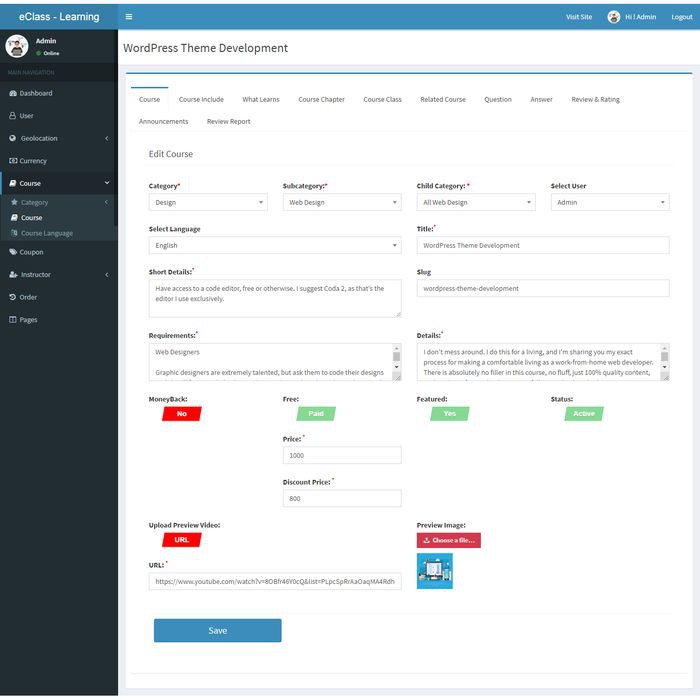700x700 pixels.
Task: Switch to the Course Chapter tab
Action: (321, 100)
